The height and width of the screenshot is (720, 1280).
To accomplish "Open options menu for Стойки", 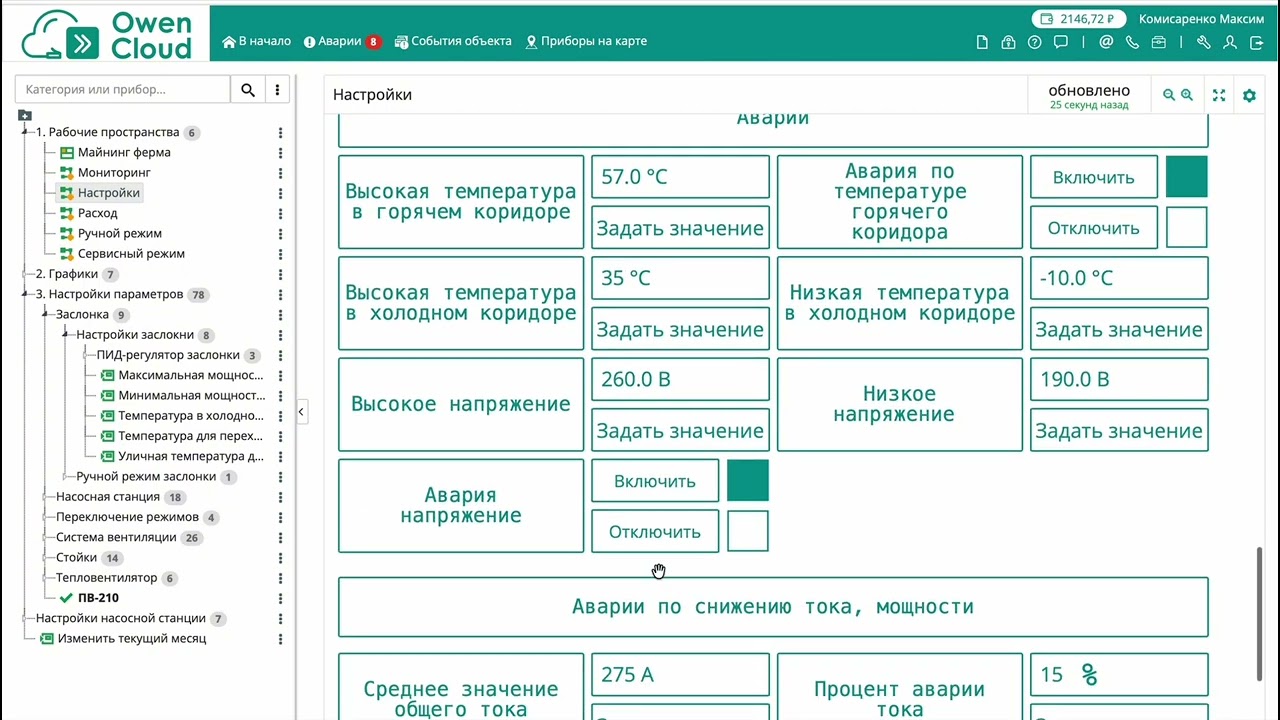I will pyautogui.click(x=280, y=558).
